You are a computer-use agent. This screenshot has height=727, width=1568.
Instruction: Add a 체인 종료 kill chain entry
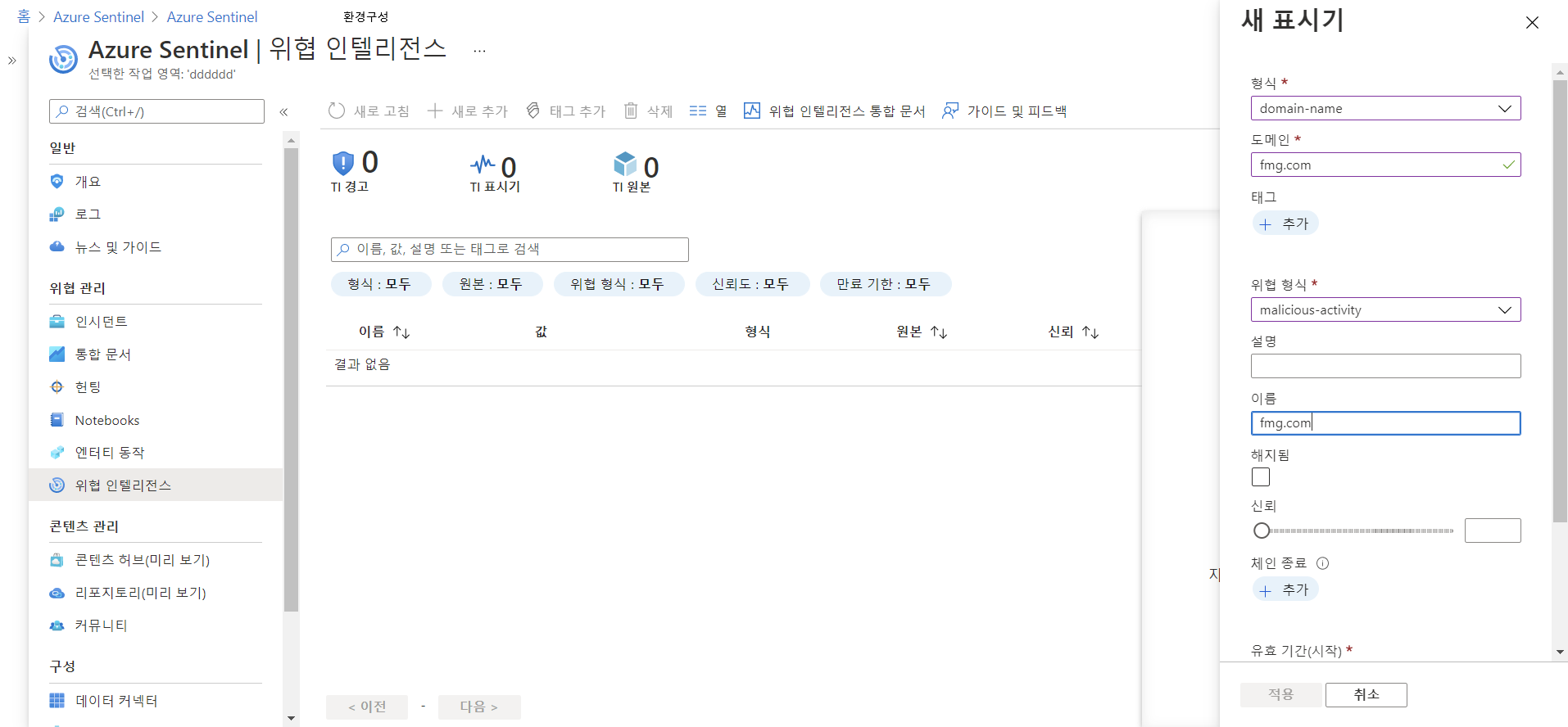[x=1285, y=589]
